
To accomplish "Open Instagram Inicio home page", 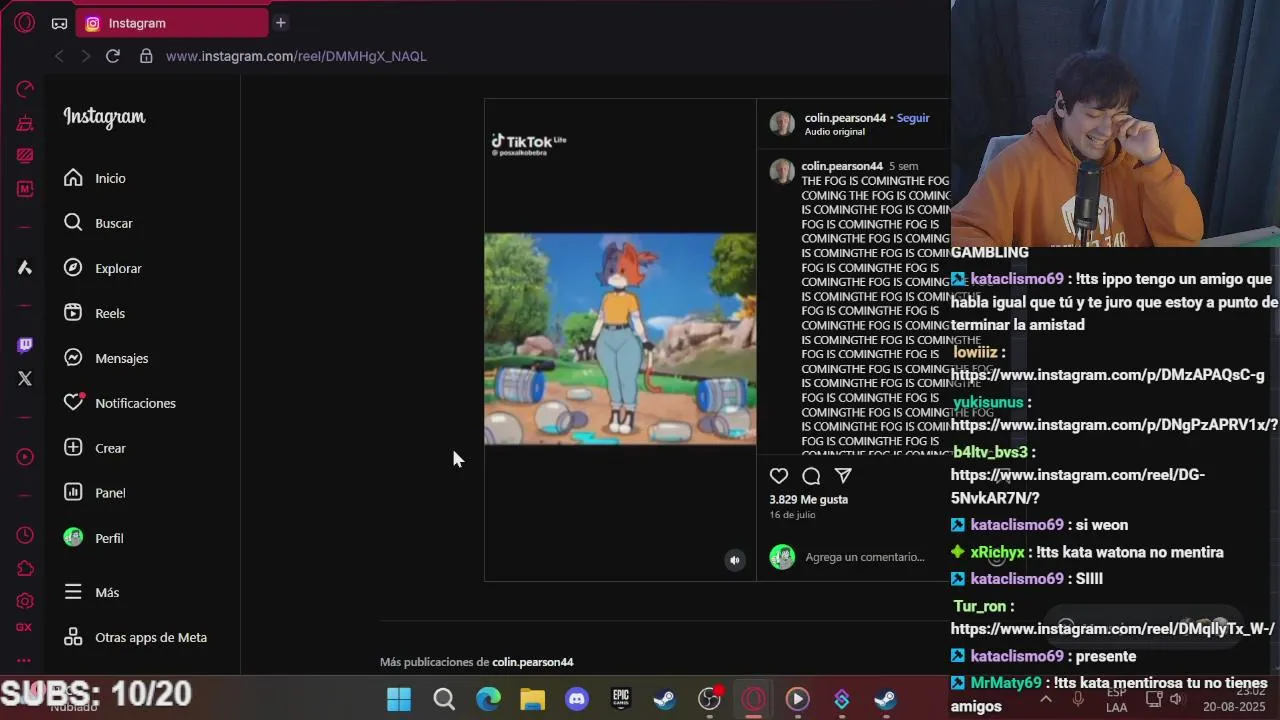I will [x=95, y=178].
